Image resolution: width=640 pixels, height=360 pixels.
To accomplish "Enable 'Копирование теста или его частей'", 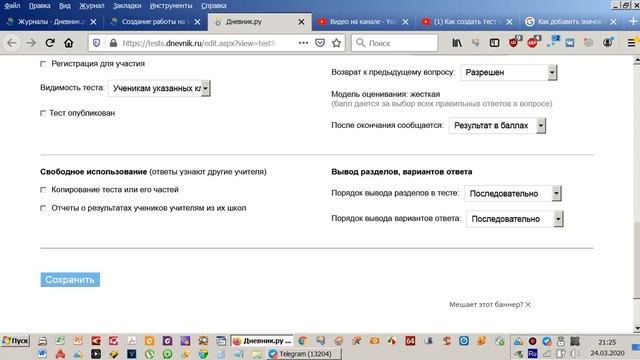I will 43,190.
